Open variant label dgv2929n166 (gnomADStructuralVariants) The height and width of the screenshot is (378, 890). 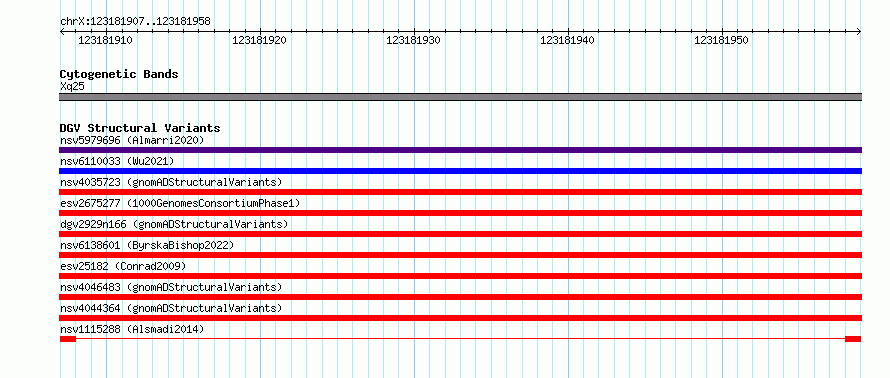coord(174,224)
